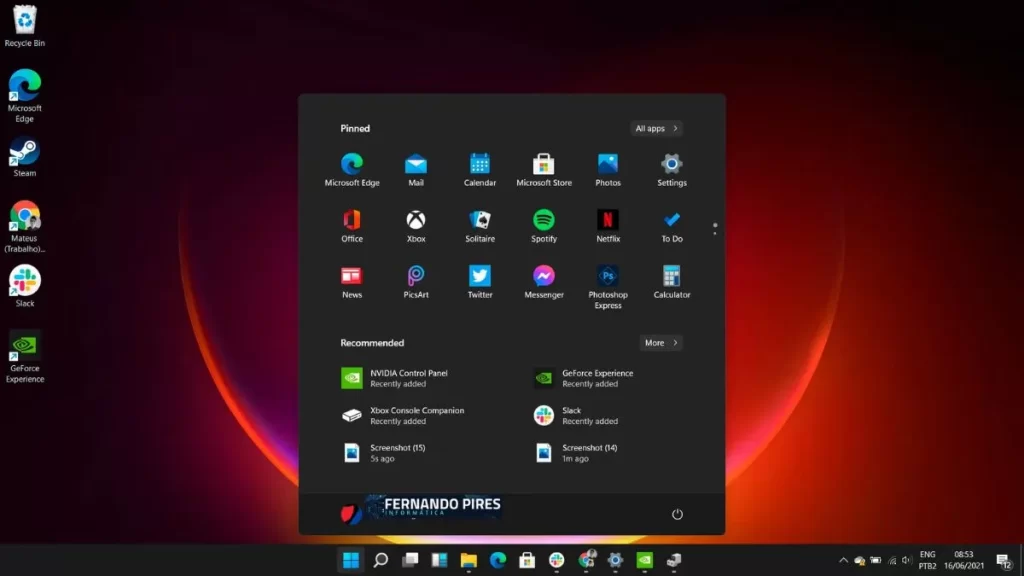Open Screenshot (14) recent file
Image resolution: width=1024 pixels, height=576 pixels.
(575, 453)
